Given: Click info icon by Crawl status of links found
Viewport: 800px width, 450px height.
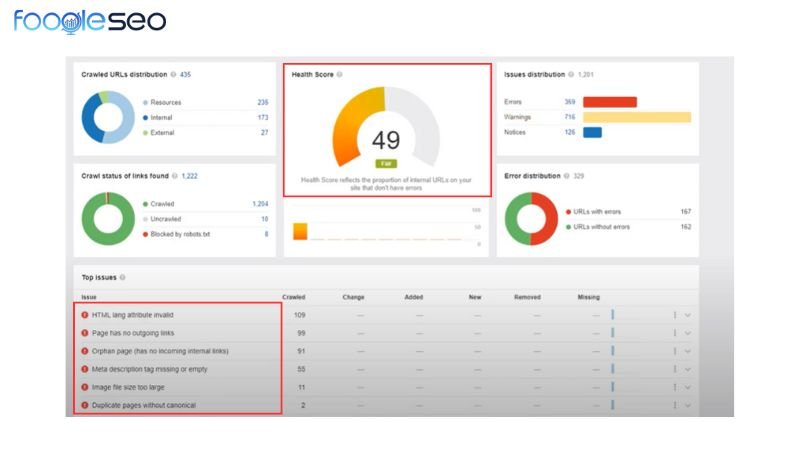Looking at the screenshot, I should [175, 176].
